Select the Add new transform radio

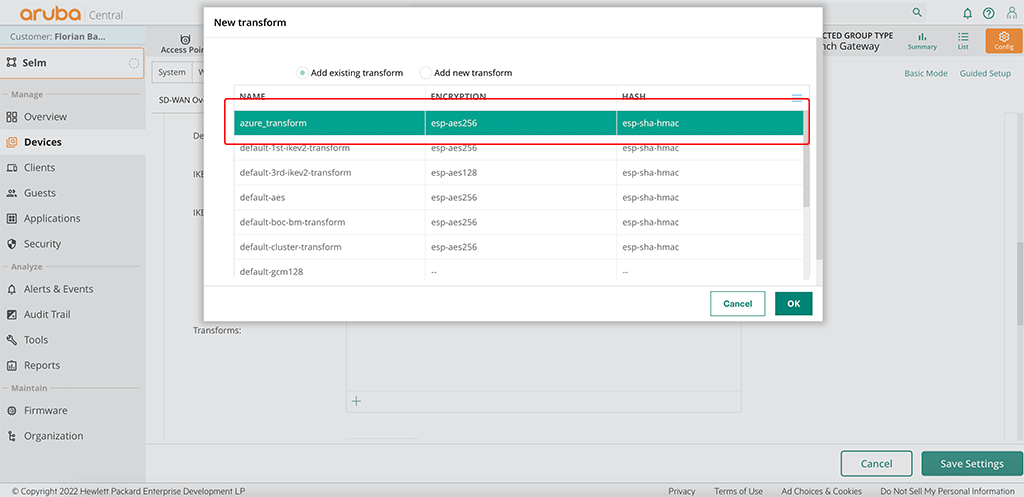click(x=426, y=73)
